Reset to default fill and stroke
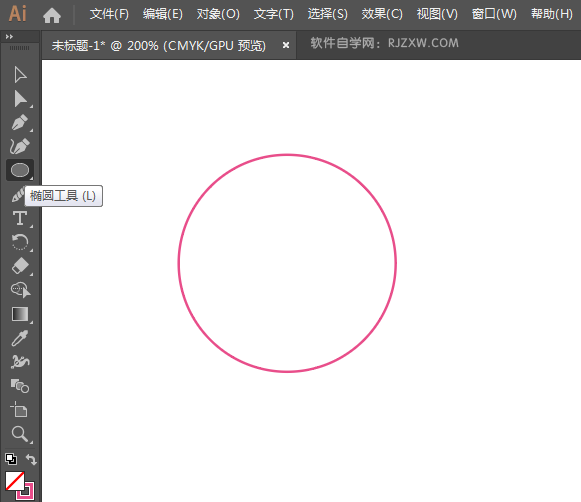Image resolution: width=581 pixels, height=502 pixels. click(11, 459)
